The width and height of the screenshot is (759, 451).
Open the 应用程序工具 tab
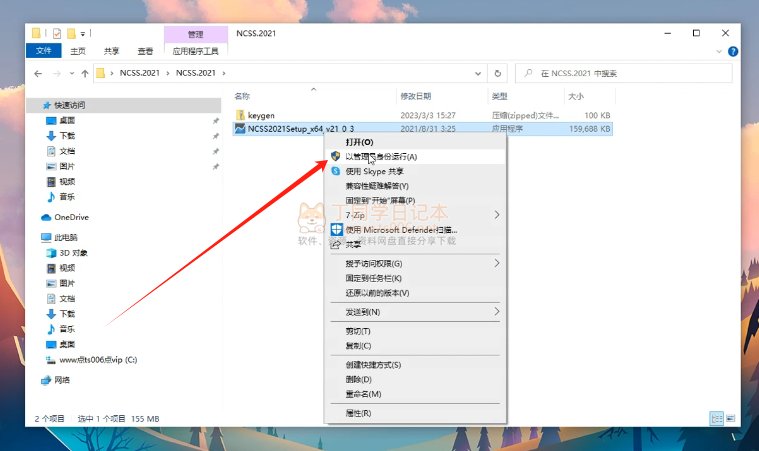coord(196,51)
